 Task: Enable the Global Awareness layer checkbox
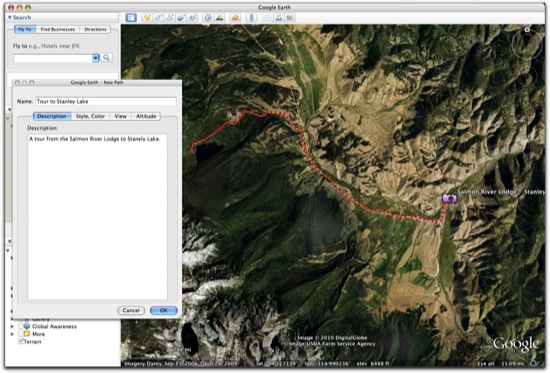[x=20, y=326]
